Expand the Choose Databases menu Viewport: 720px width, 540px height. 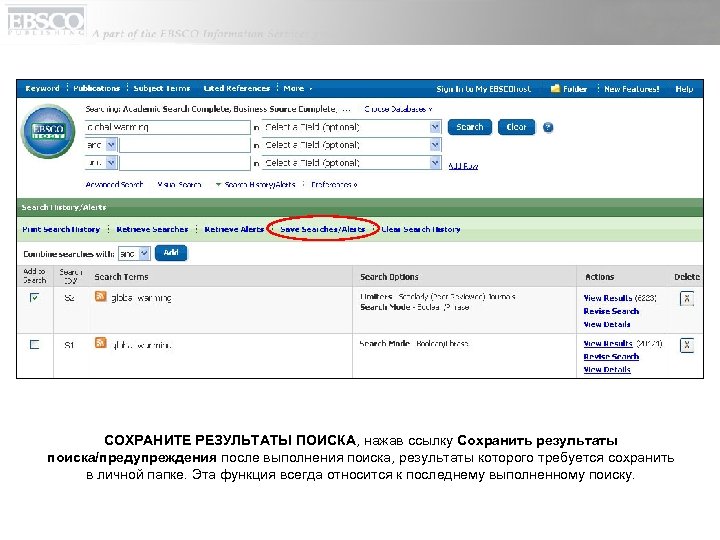[x=398, y=109]
